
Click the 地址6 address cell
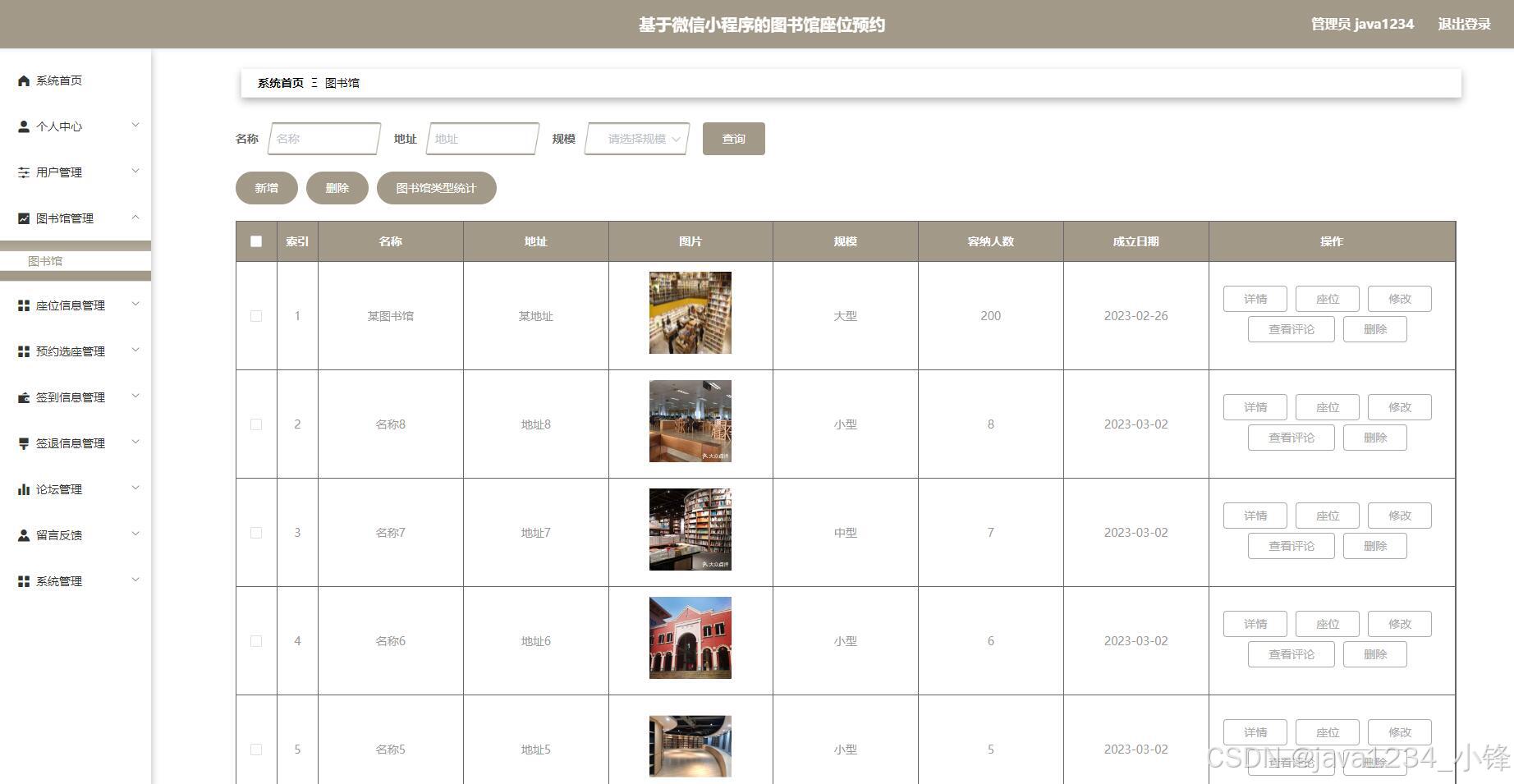tap(536, 641)
